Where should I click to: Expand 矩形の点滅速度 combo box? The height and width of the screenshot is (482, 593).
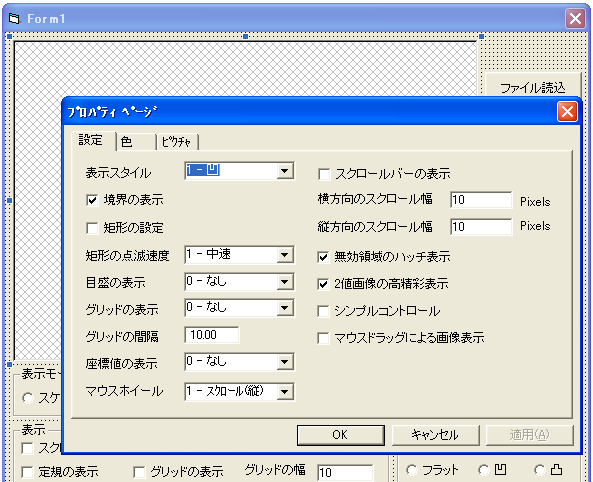285,255
